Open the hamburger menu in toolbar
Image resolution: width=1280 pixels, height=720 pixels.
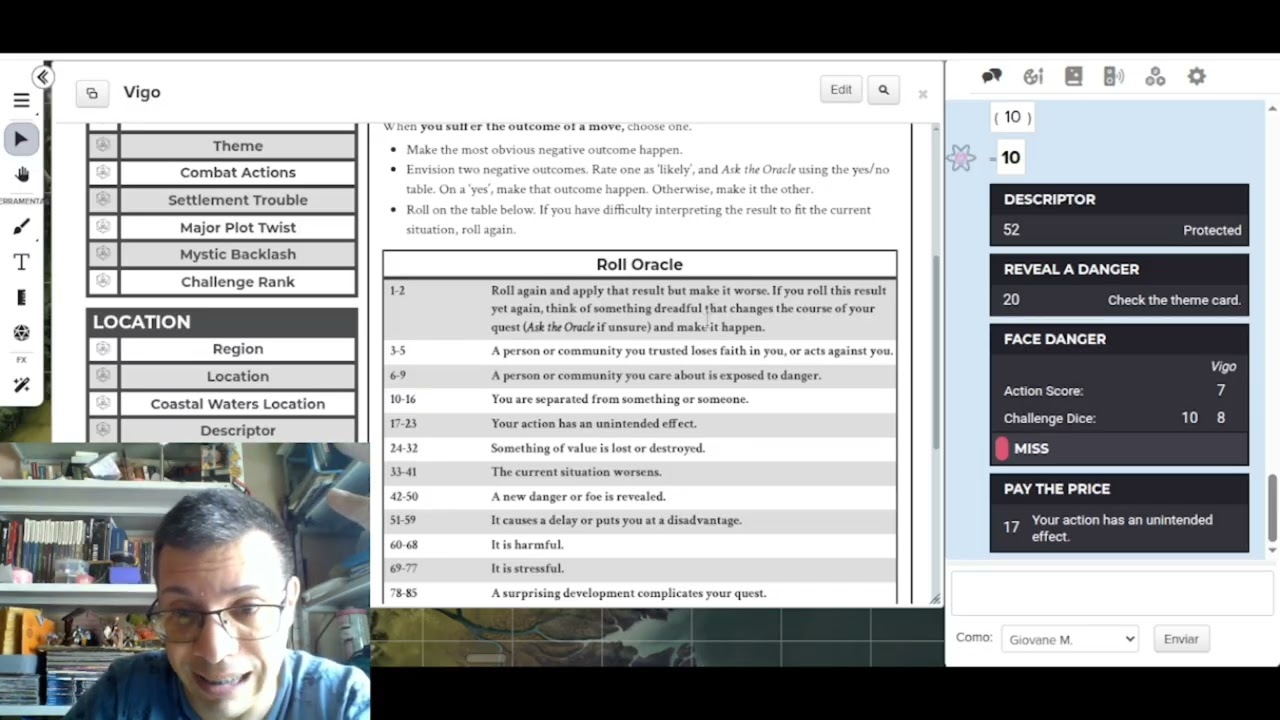(21, 101)
